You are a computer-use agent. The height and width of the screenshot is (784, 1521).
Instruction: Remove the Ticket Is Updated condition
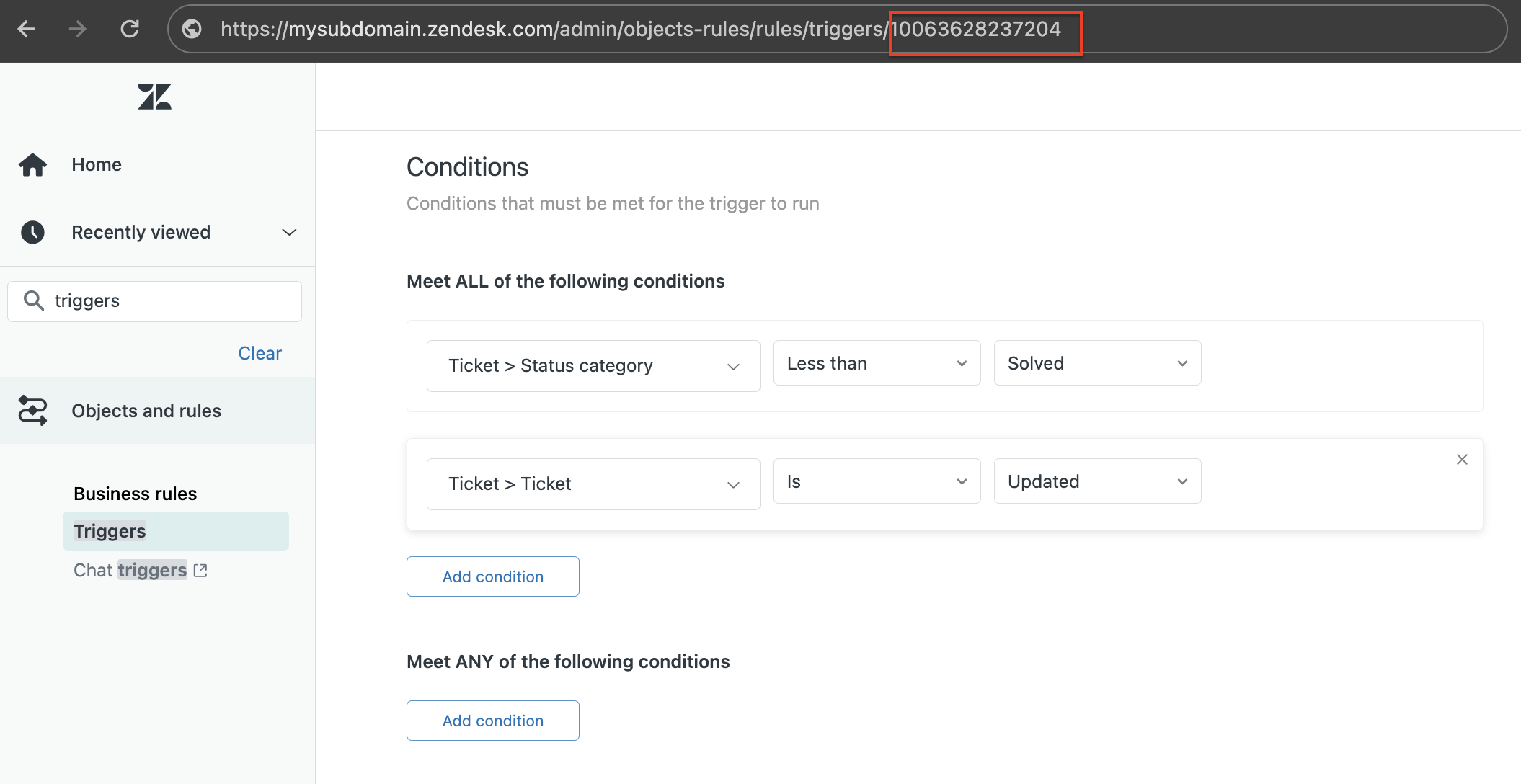(1462, 460)
